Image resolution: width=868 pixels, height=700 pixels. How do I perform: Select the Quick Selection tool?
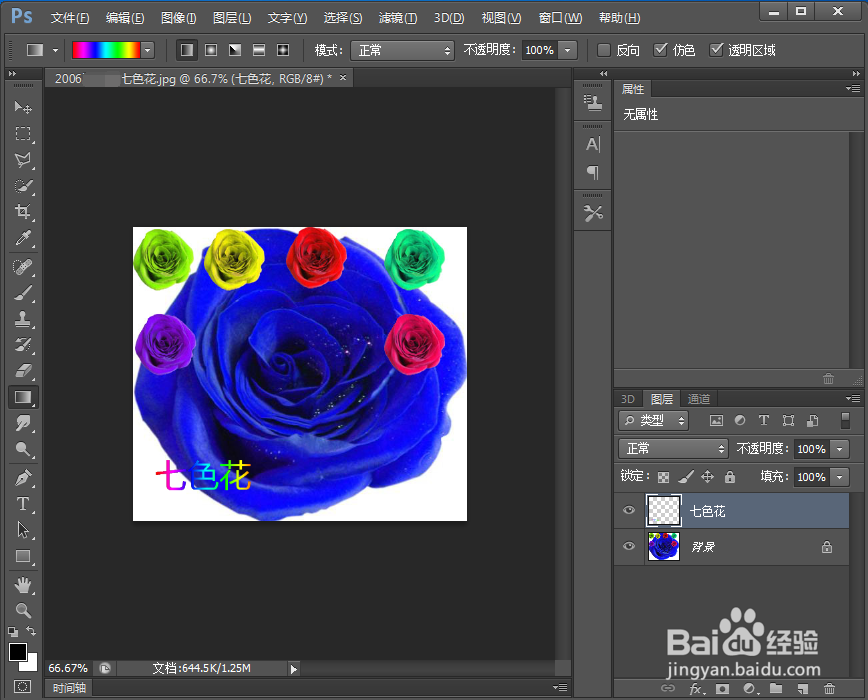pos(23,186)
